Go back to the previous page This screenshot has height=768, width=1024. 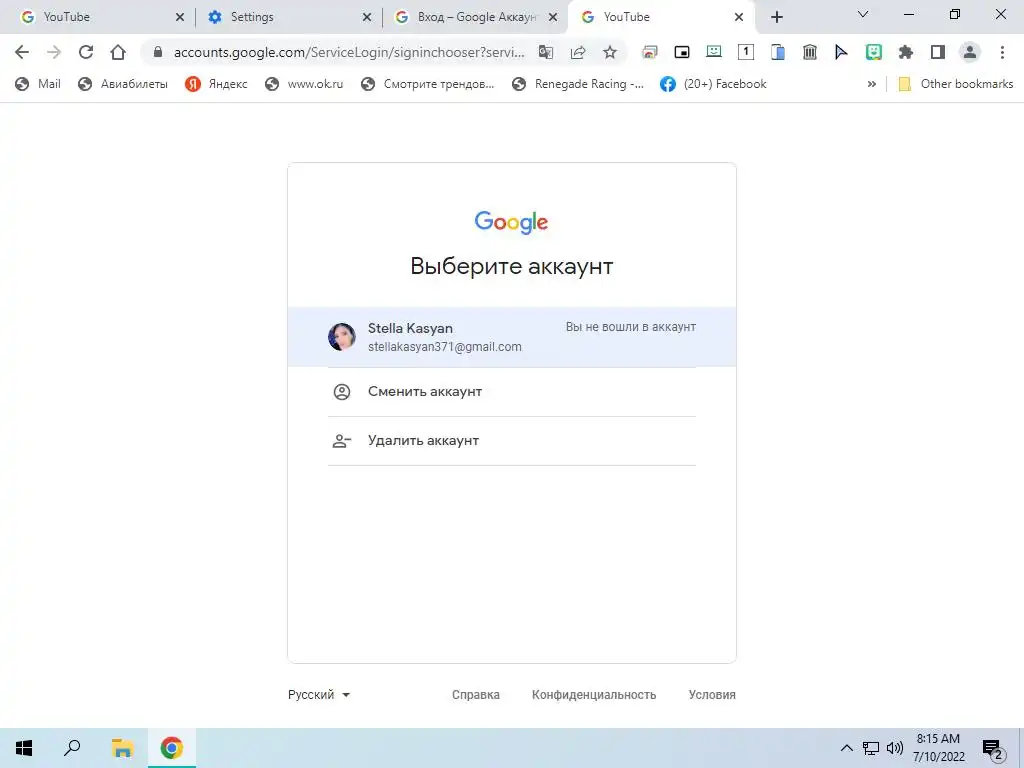pyautogui.click(x=22, y=52)
